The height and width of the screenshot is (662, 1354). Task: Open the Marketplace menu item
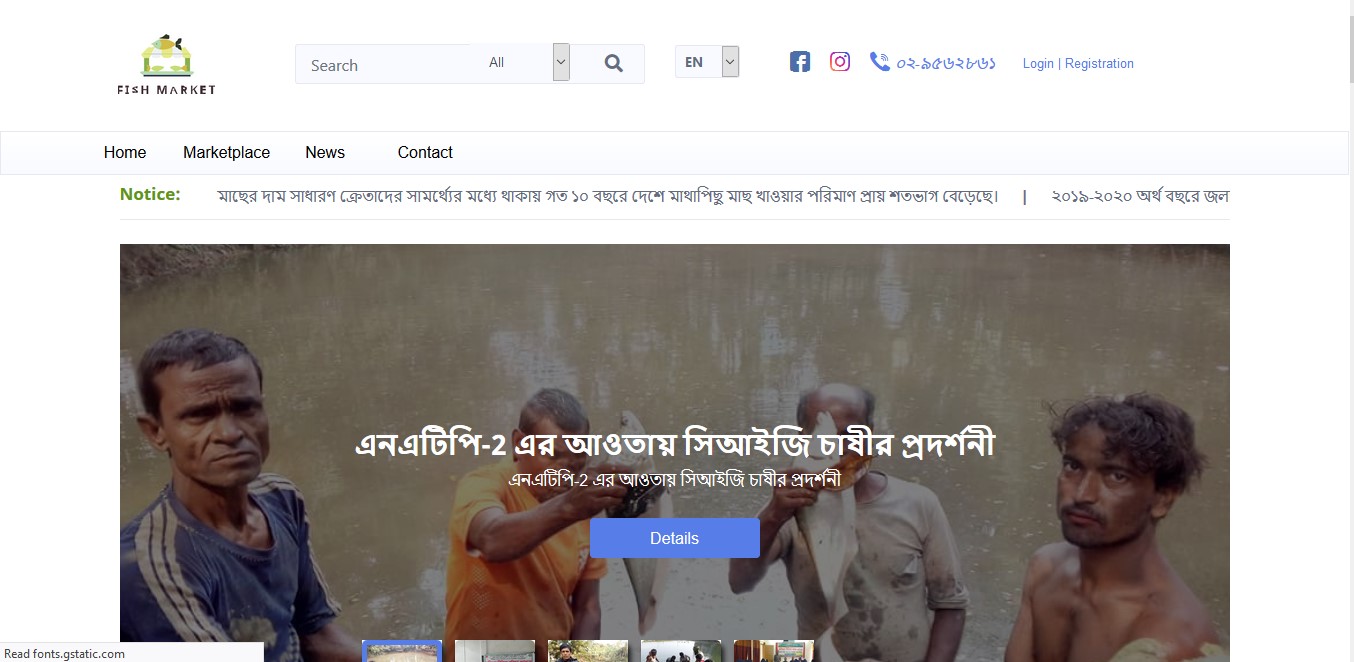click(226, 153)
